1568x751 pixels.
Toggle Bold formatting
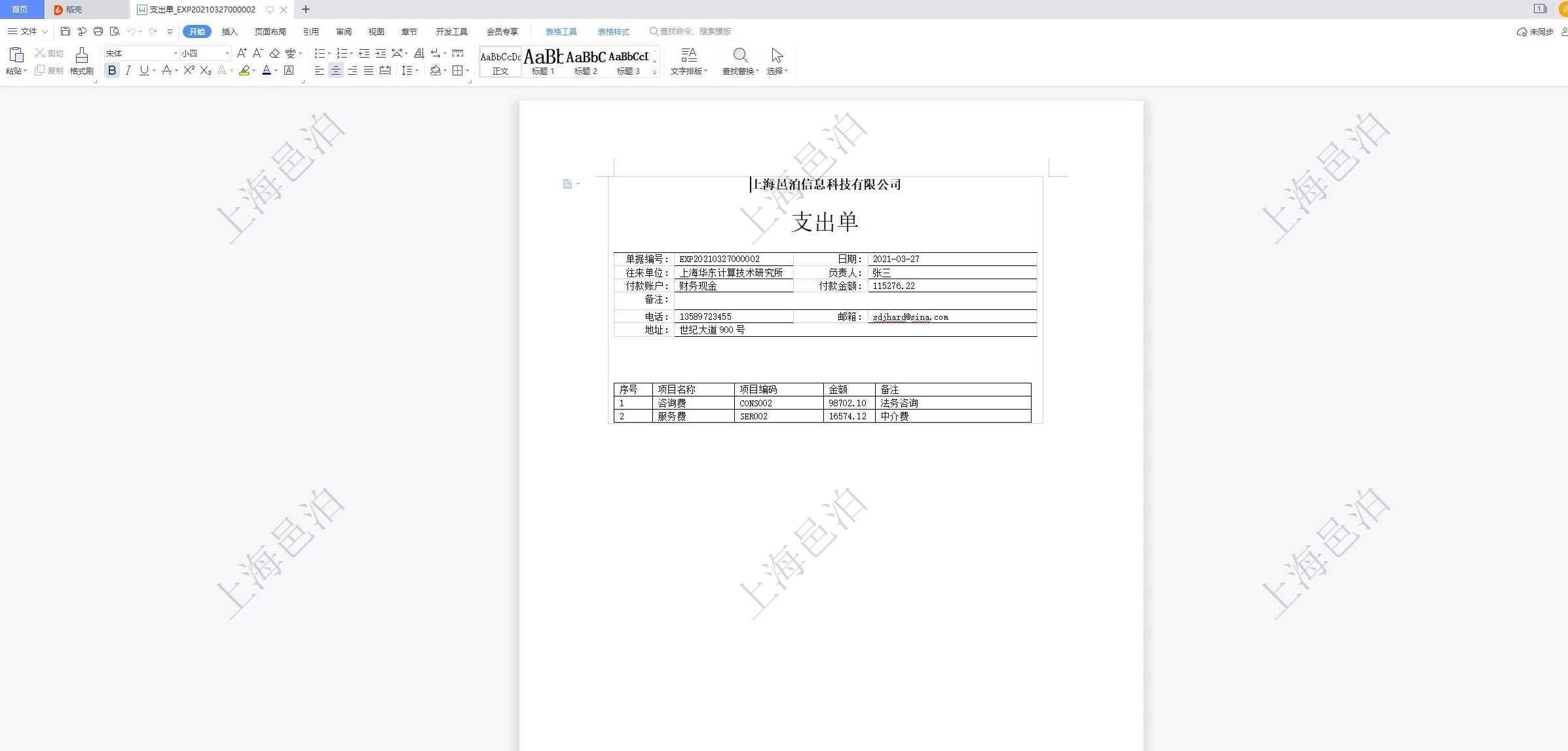pos(112,70)
